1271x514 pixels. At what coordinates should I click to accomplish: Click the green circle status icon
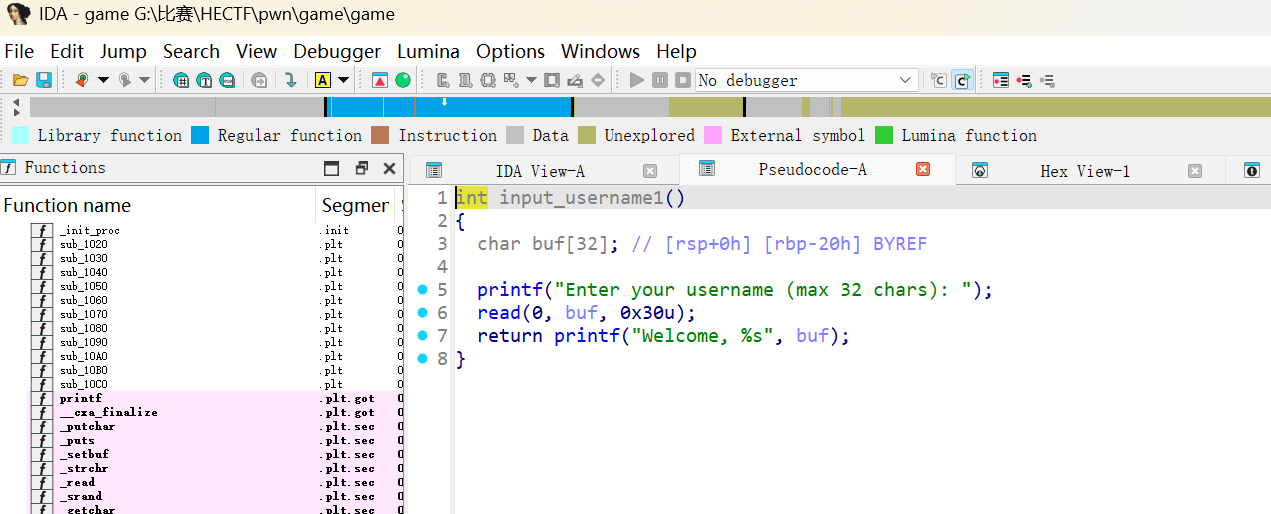pyautogui.click(x=403, y=80)
